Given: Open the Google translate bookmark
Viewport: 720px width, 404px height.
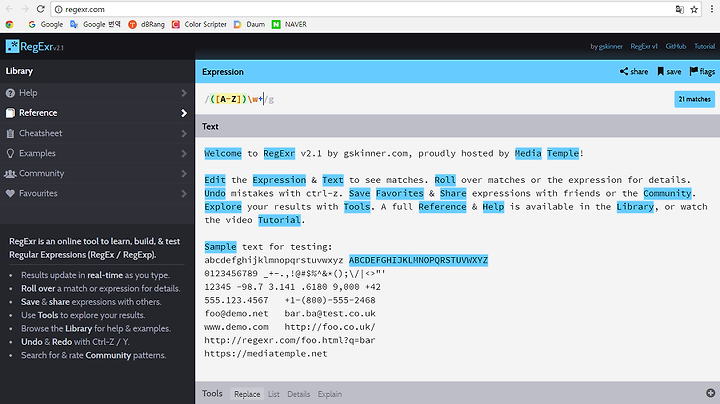Looking at the screenshot, I should pos(95,24).
